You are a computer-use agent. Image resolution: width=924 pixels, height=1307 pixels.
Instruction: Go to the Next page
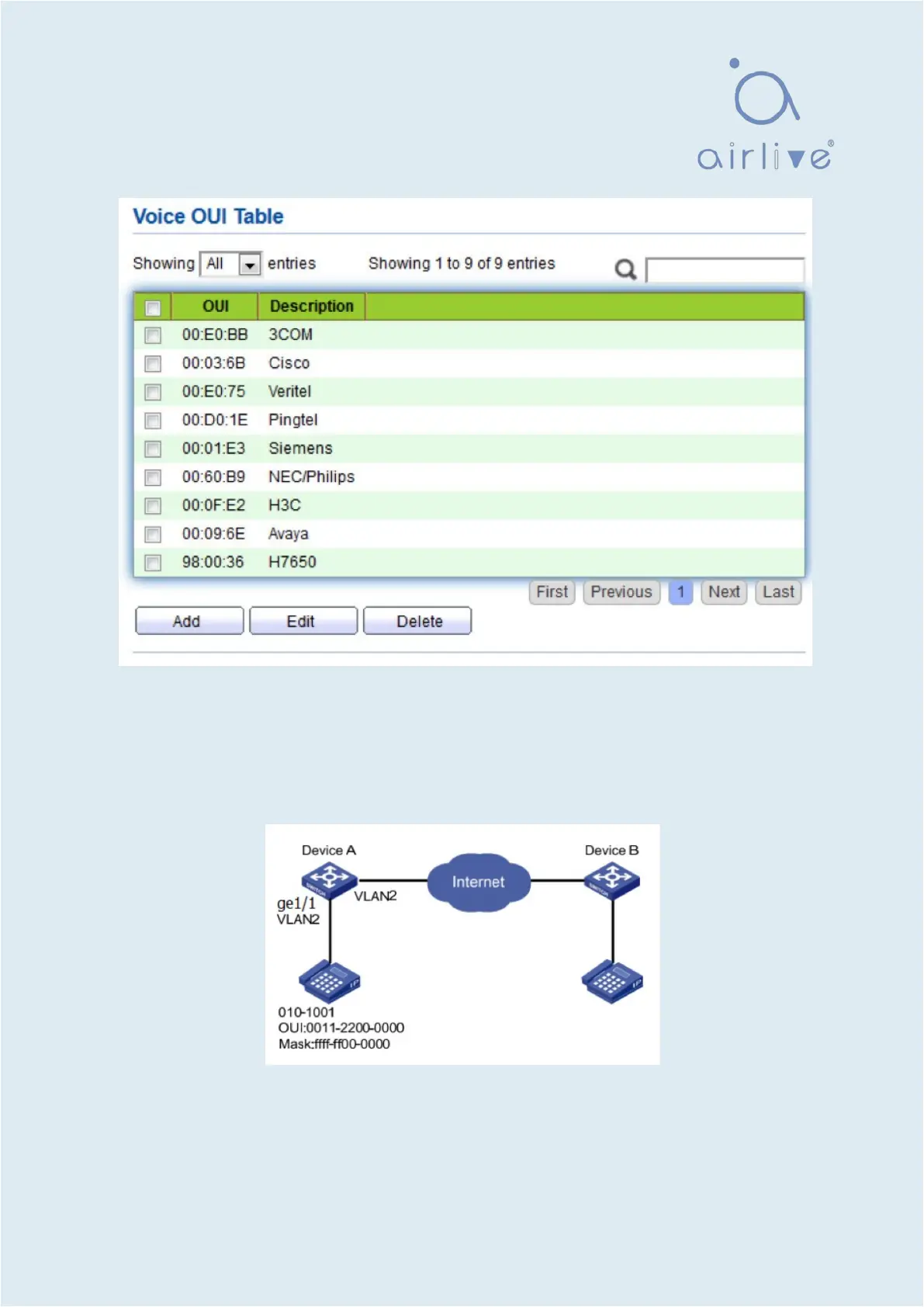pos(723,592)
